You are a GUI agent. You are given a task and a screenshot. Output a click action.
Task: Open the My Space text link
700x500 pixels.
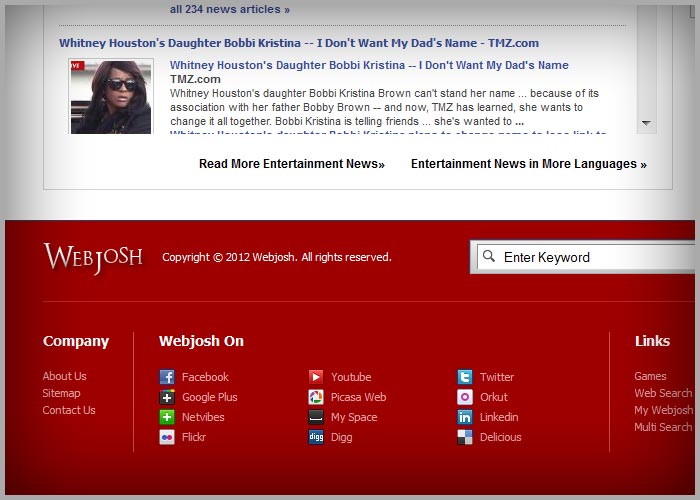(x=354, y=417)
